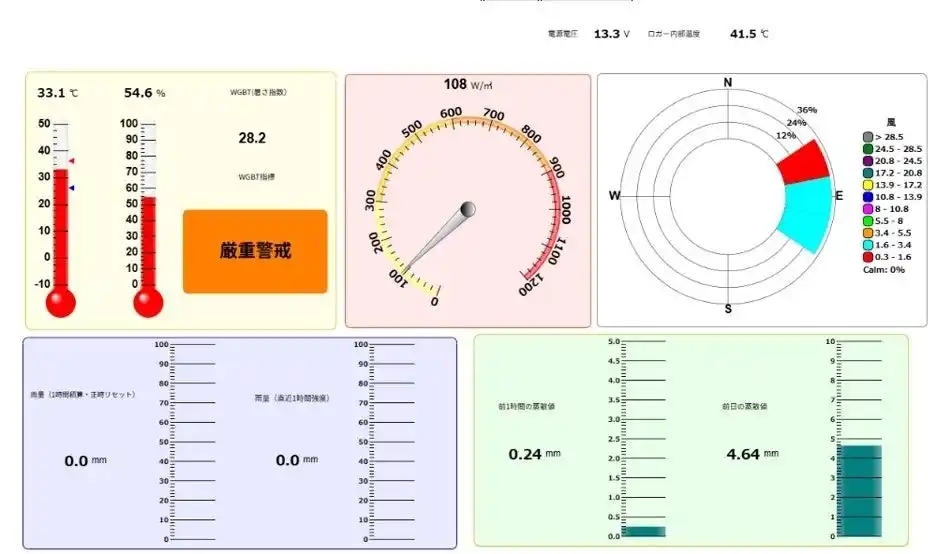Click the cyan 1.6 - 3.4 legend swatch
The image size is (928, 554).
point(868,244)
